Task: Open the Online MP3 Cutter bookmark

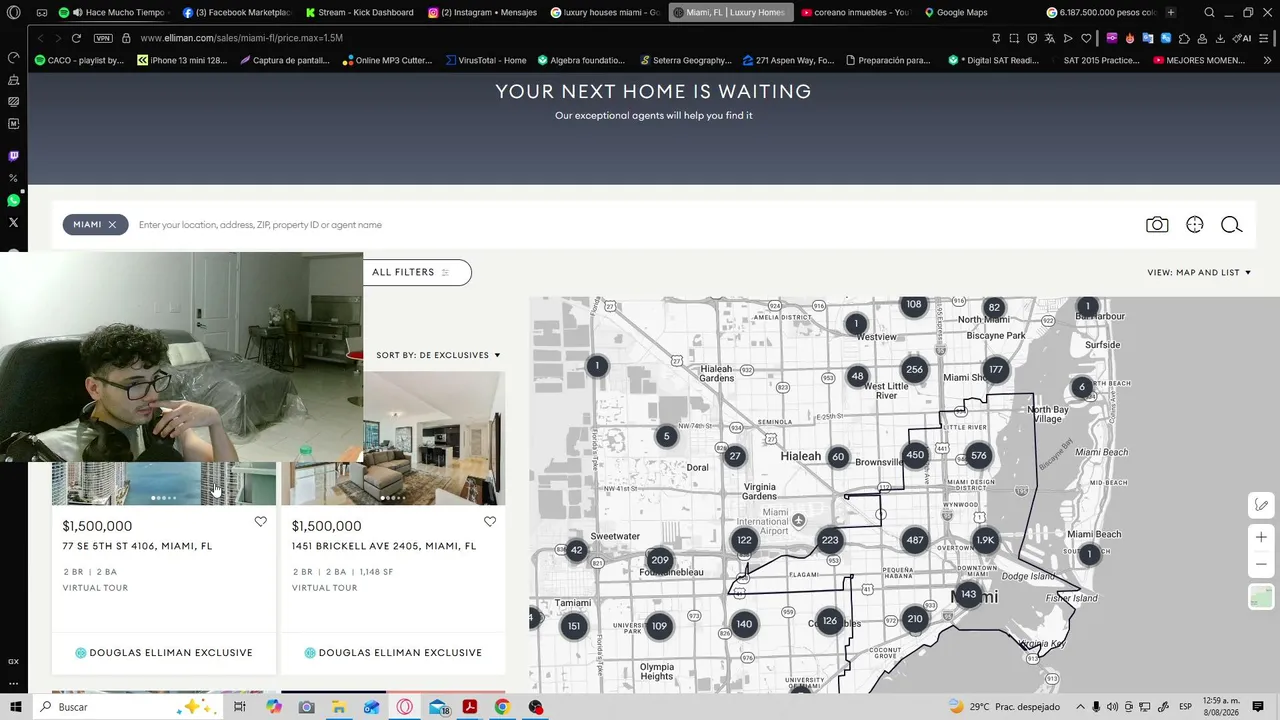Action: (x=387, y=60)
